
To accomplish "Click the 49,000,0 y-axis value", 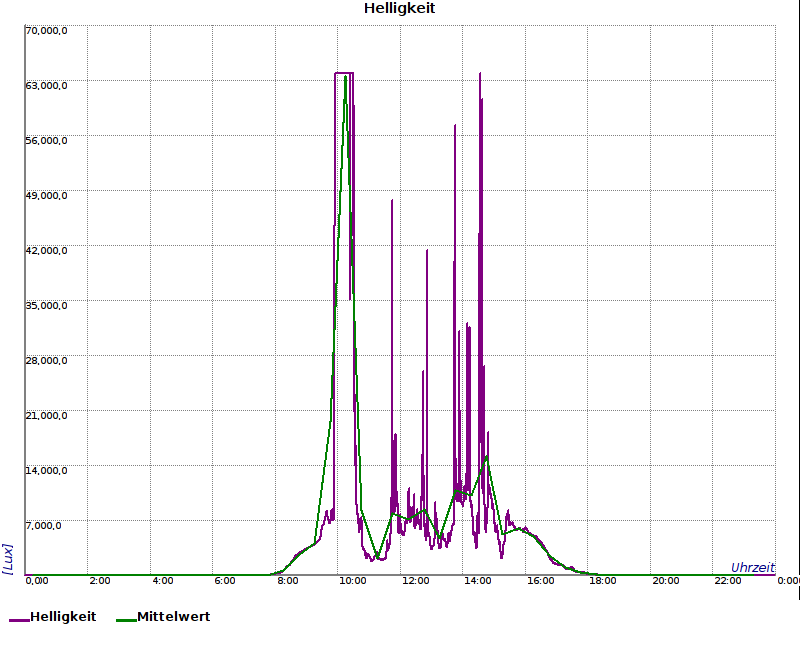I will click(x=46, y=196).
